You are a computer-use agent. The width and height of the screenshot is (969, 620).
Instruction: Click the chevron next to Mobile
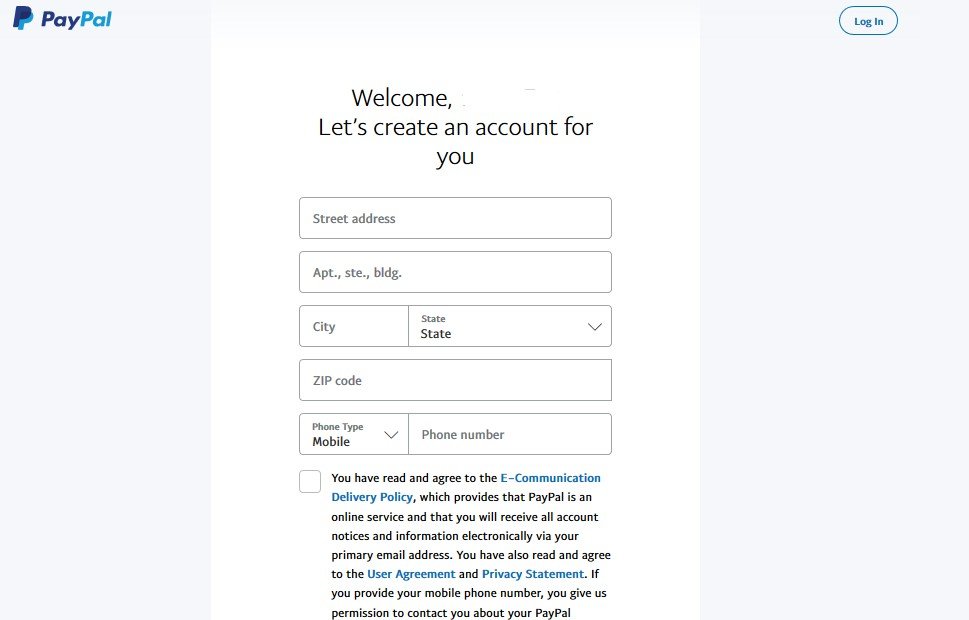[x=391, y=435]
